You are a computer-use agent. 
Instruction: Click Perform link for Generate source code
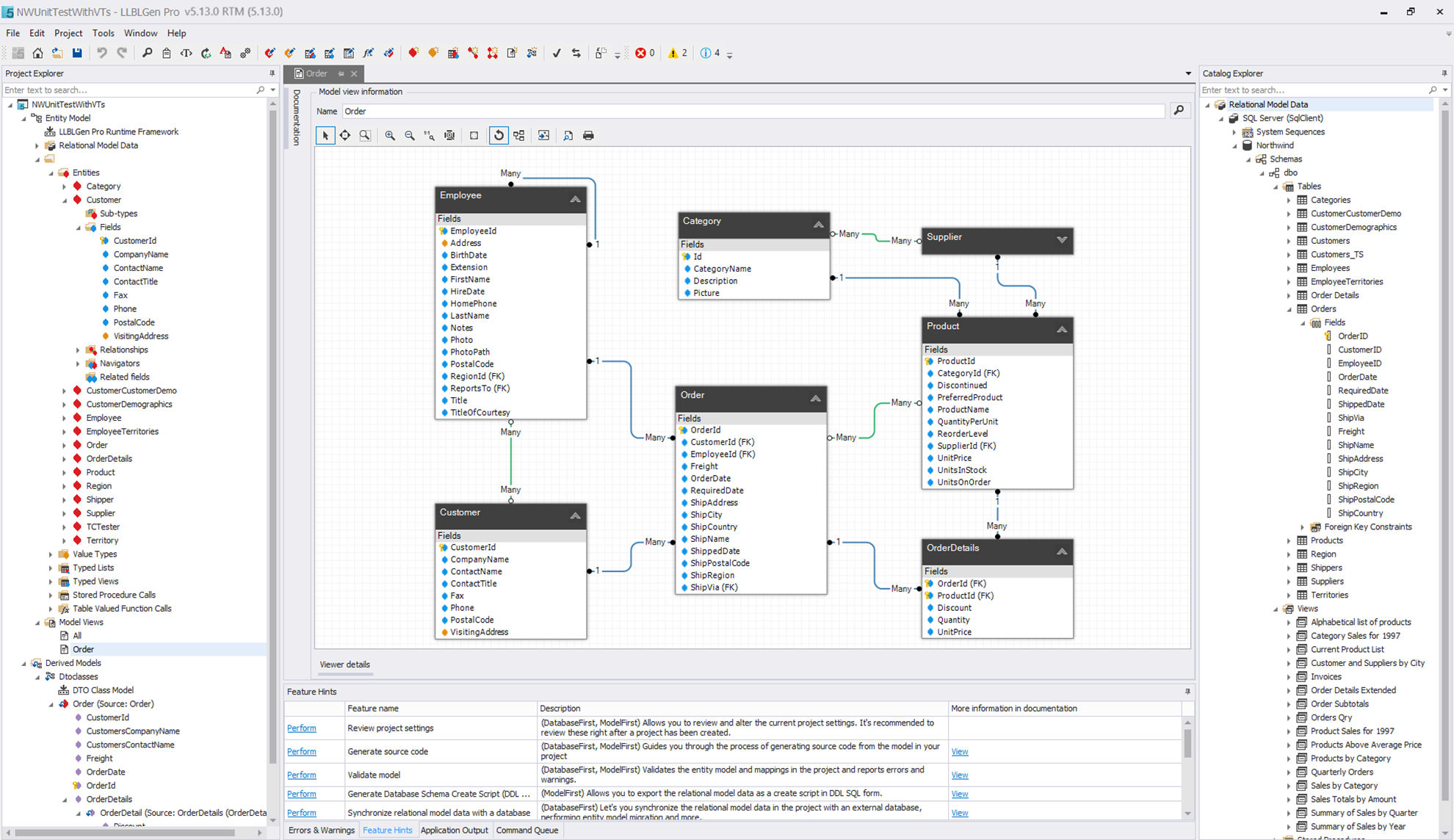tap(301, 751)
